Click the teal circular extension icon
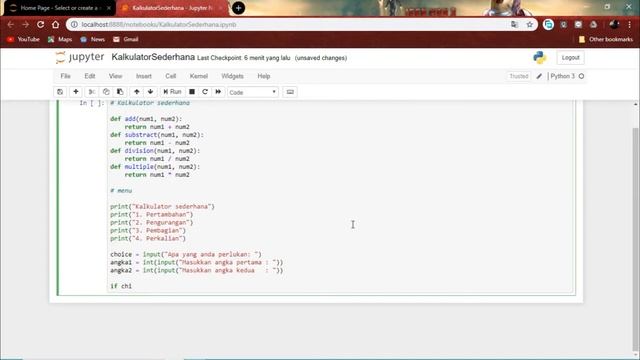This screenshot has width=640, height=360. click(548, 24)
